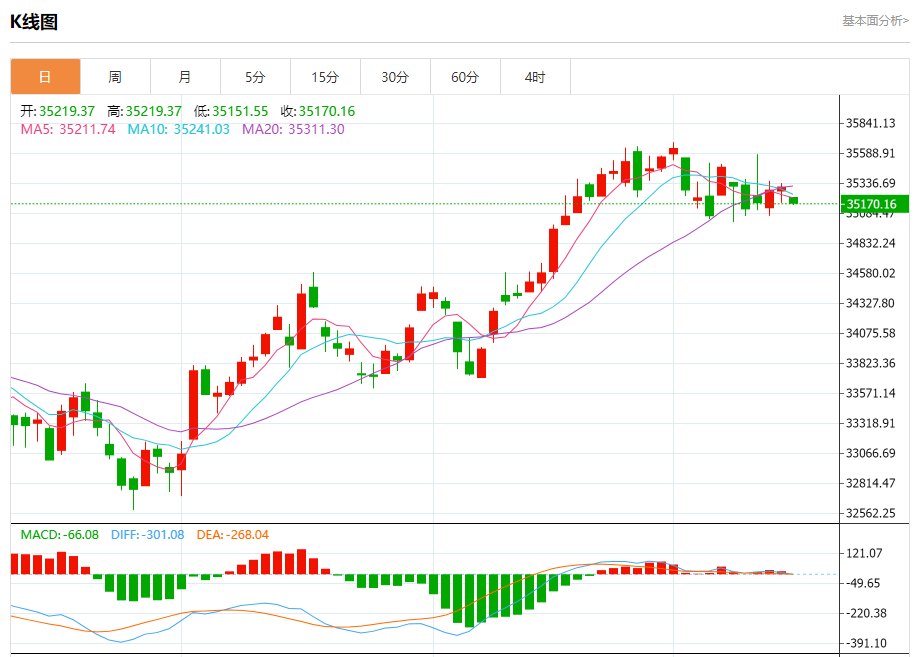Image resolution: width=917 pixels, height=657 pixels.
Task: Click the -220.38 MACD axis label
Action: (866, 613)
